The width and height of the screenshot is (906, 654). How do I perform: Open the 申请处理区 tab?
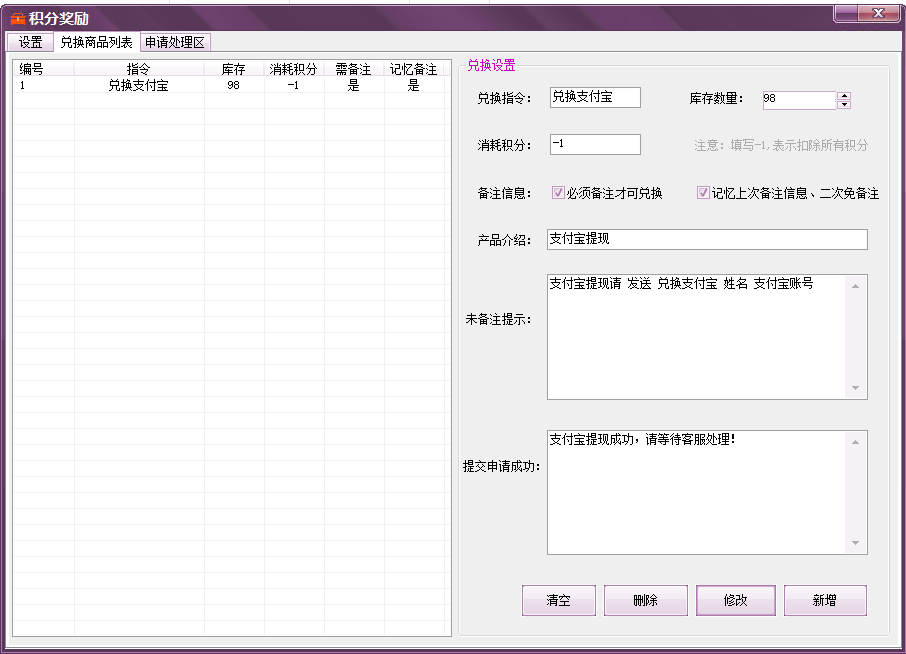(174, 42)
